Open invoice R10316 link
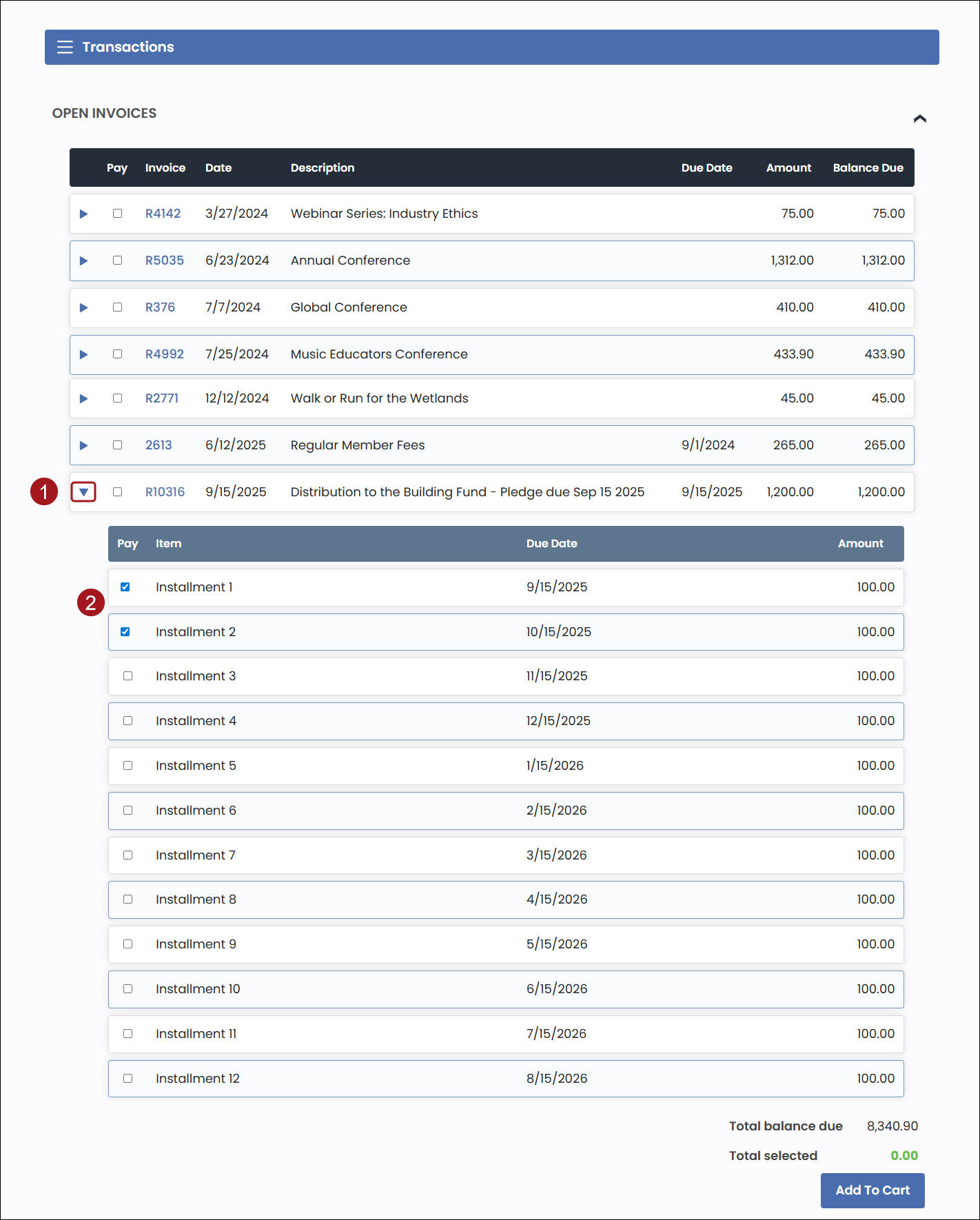980x1220 pixels. (x=165, y=492)
